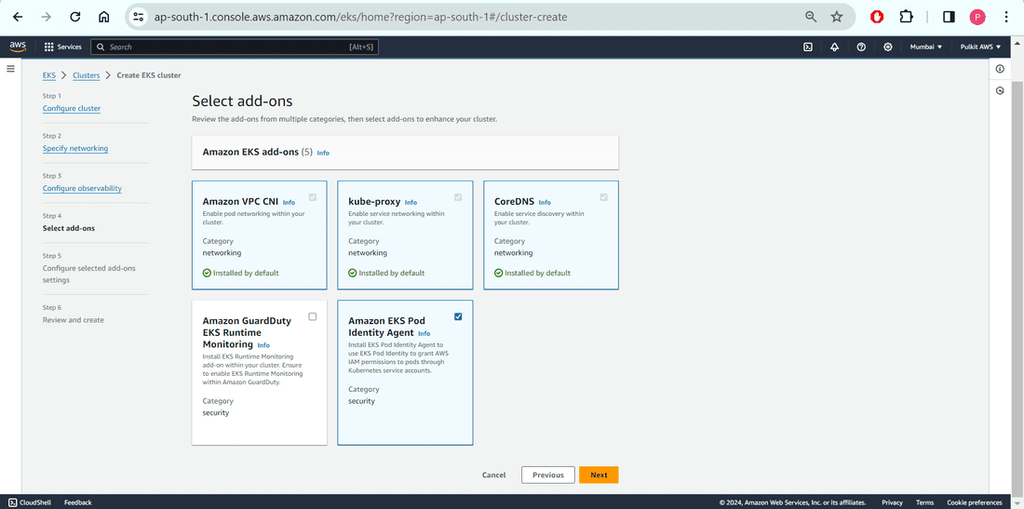Cancel the cluster creation wizard
Screen dimensions: 1024x509
click(494, 475)
